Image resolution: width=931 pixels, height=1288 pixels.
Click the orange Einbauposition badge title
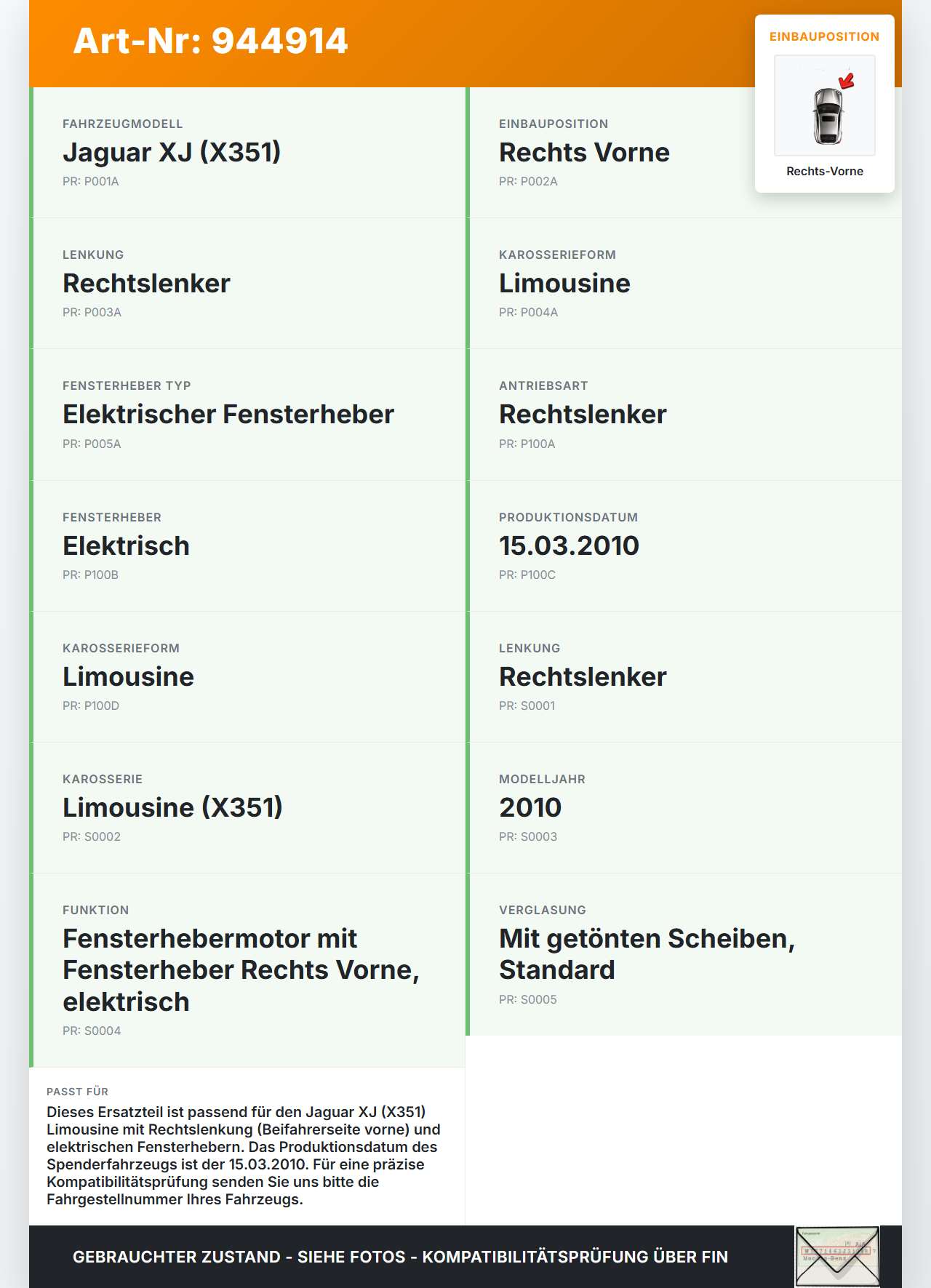tap(825, 36)
